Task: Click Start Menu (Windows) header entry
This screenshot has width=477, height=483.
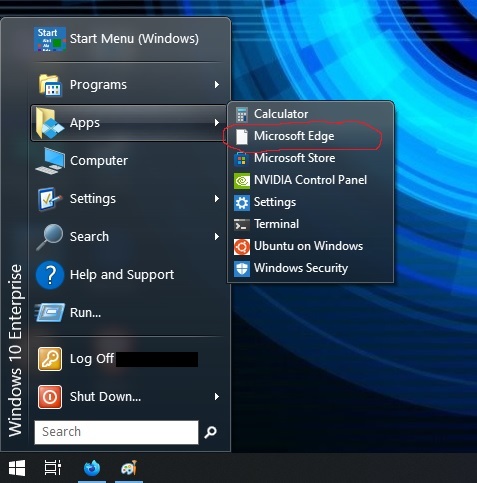Action: coord(129,39)
